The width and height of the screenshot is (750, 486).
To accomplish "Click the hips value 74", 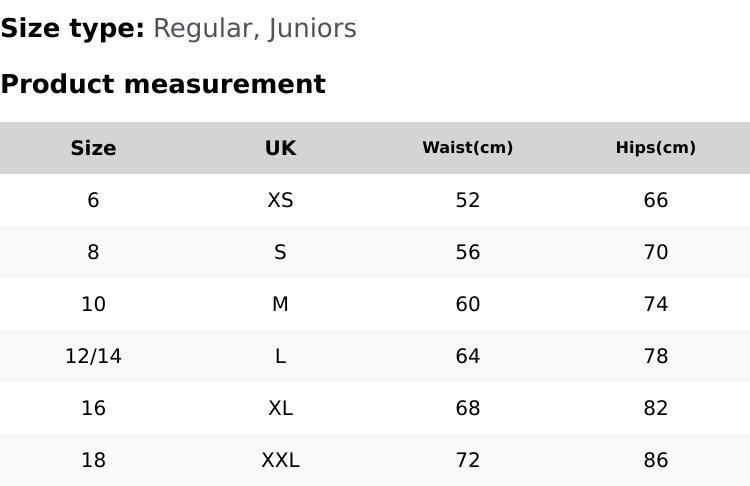I will tap(655, 304).
